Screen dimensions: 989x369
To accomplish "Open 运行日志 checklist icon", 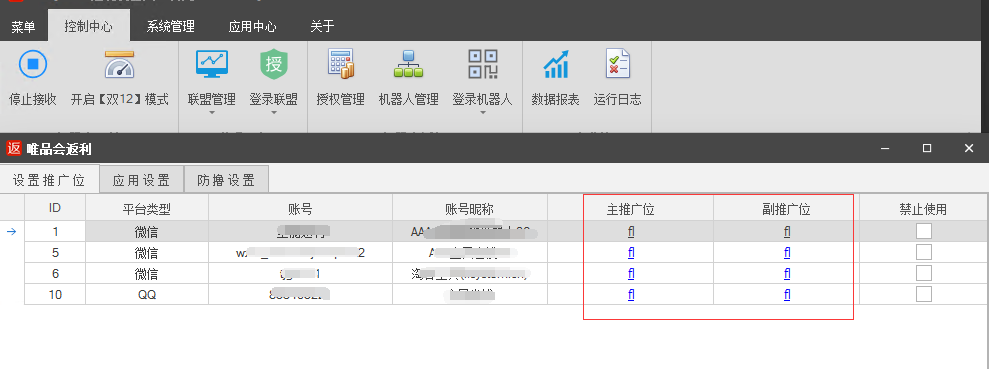I will (x=617, y=64).
